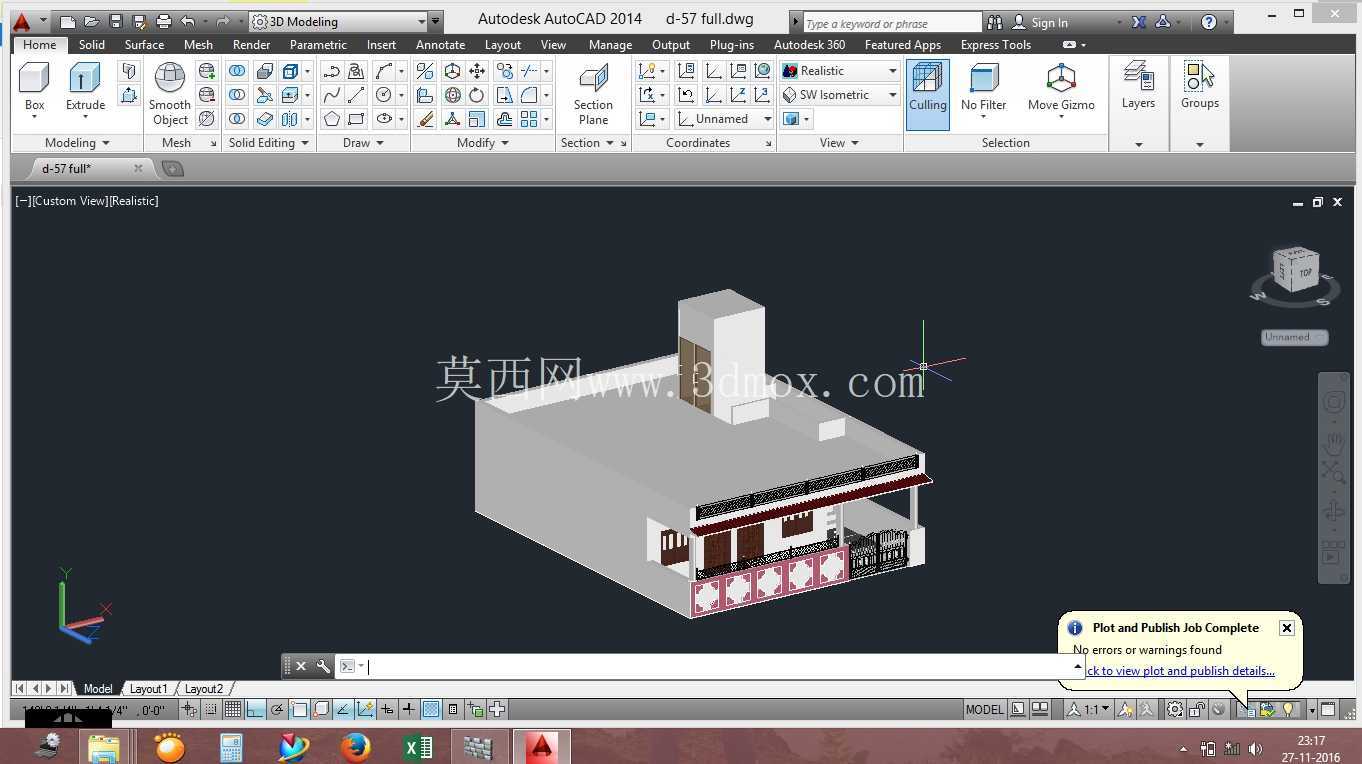
Task: Open the Smooth Object mesh tool
Action: pos(169,94)
